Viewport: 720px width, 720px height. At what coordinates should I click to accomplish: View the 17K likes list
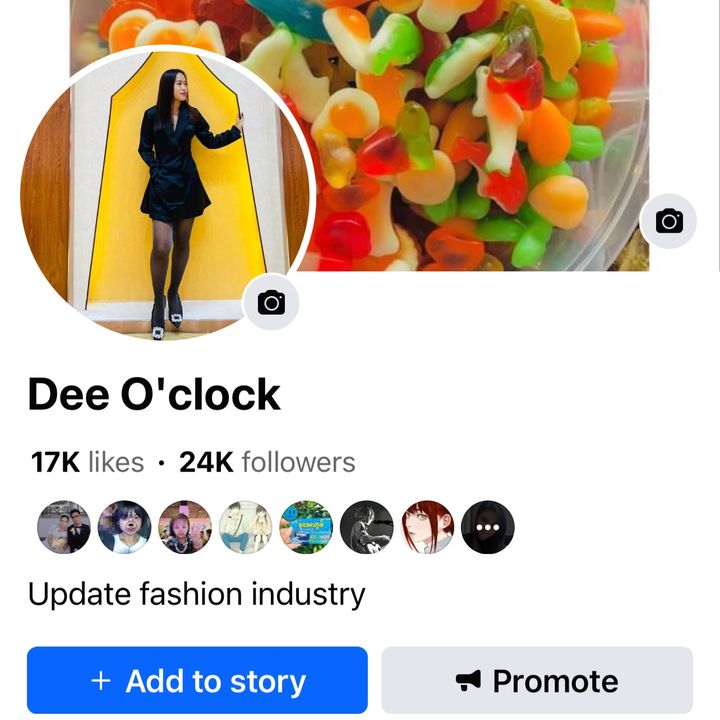click(x=87, y=462)
